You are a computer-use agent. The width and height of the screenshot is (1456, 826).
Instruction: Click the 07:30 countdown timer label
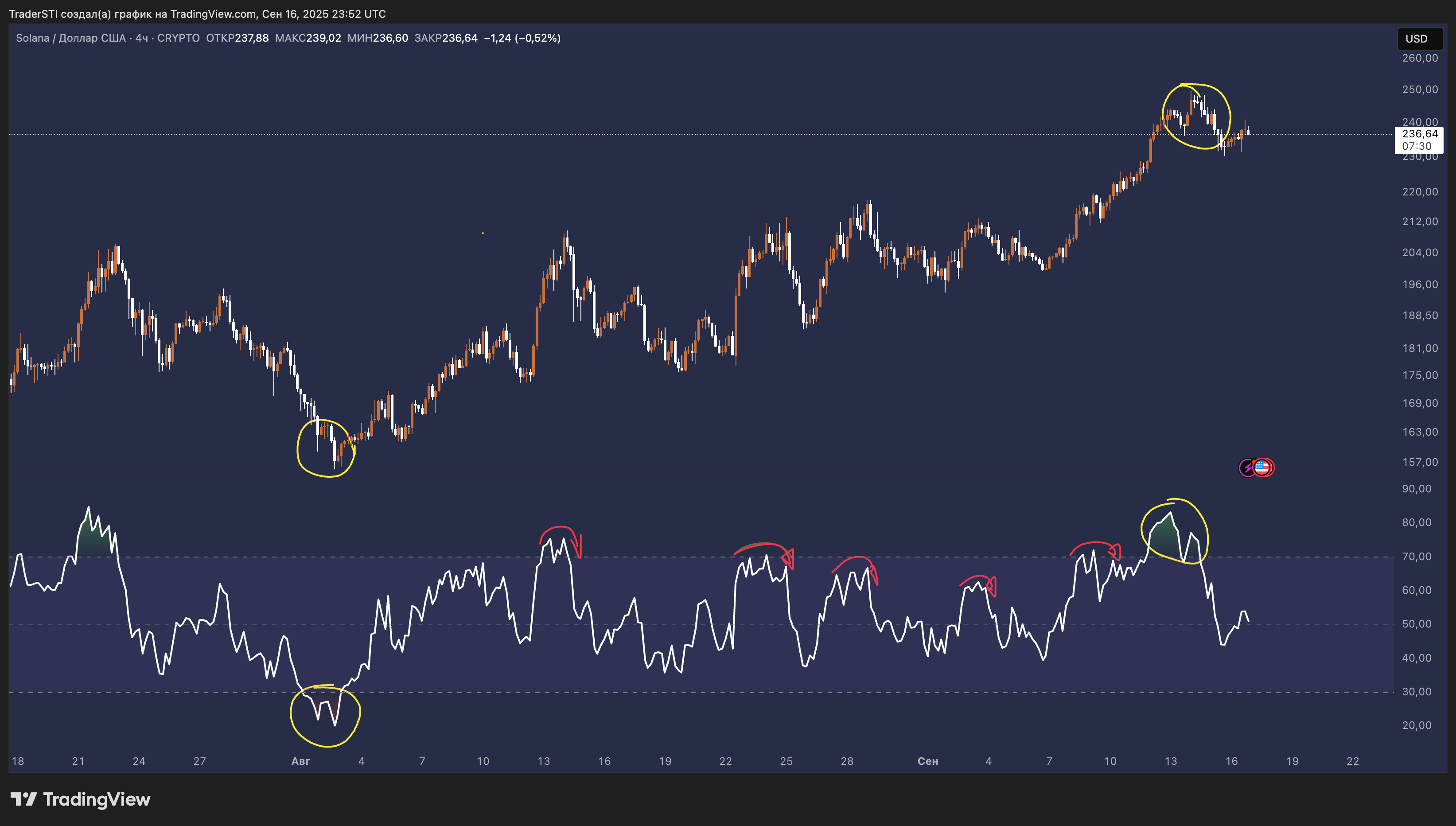click(x=1416, y=146)
